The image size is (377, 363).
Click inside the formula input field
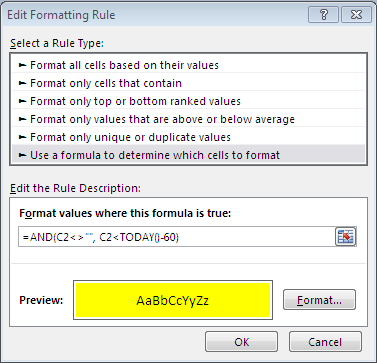[x=177, y=237]
